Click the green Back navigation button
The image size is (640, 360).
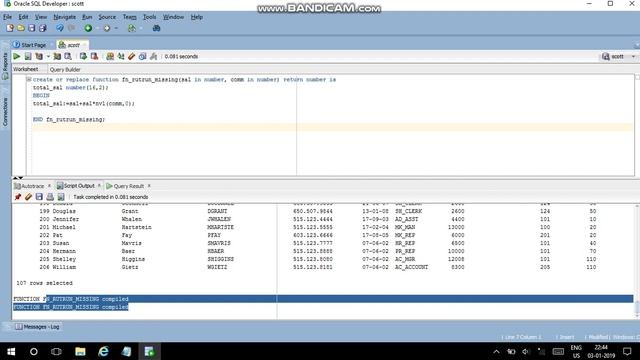(x=88, y=28)
